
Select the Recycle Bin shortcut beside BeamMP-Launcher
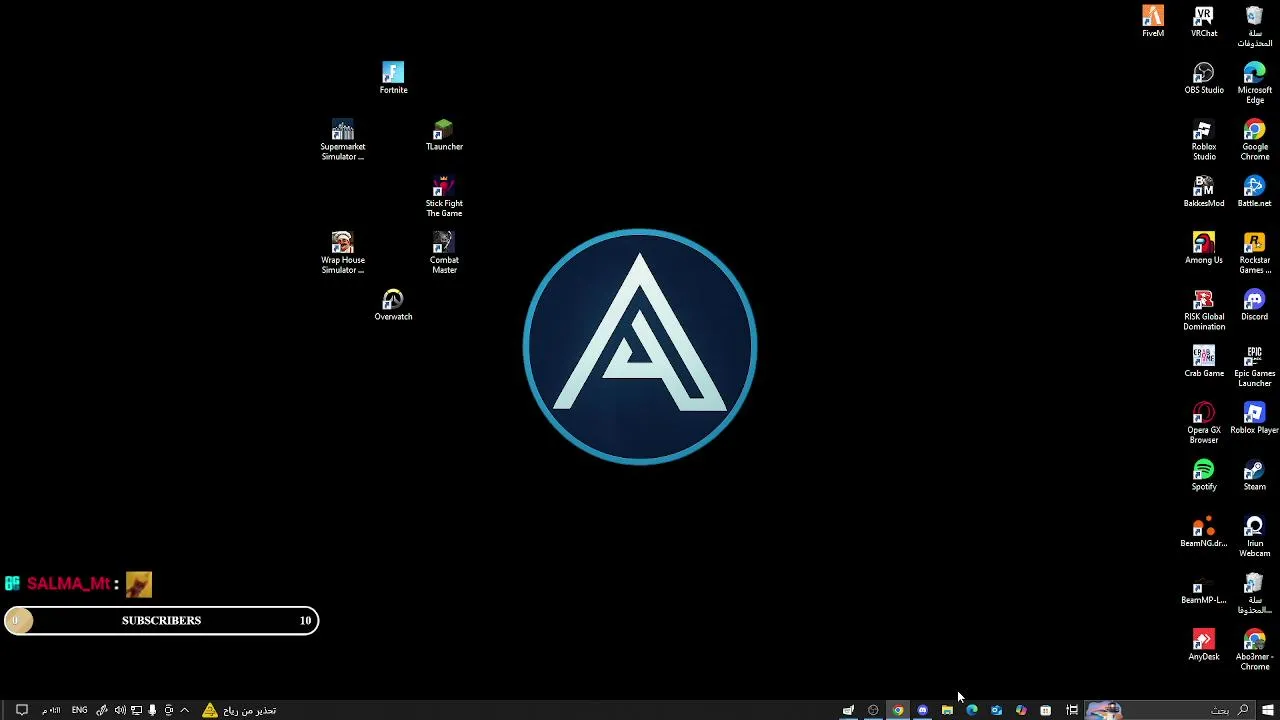click(1254, 593)
